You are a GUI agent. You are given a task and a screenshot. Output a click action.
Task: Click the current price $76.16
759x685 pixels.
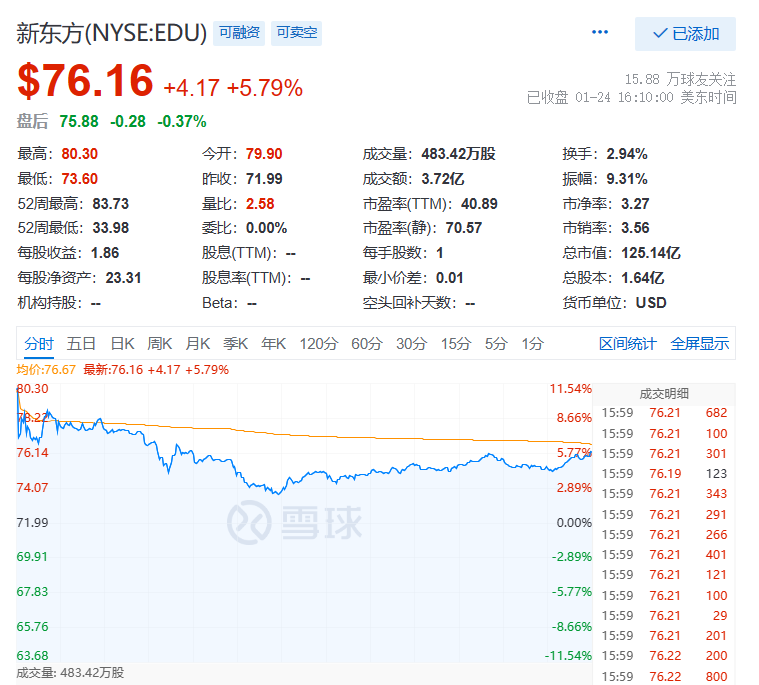click(85, 80)
